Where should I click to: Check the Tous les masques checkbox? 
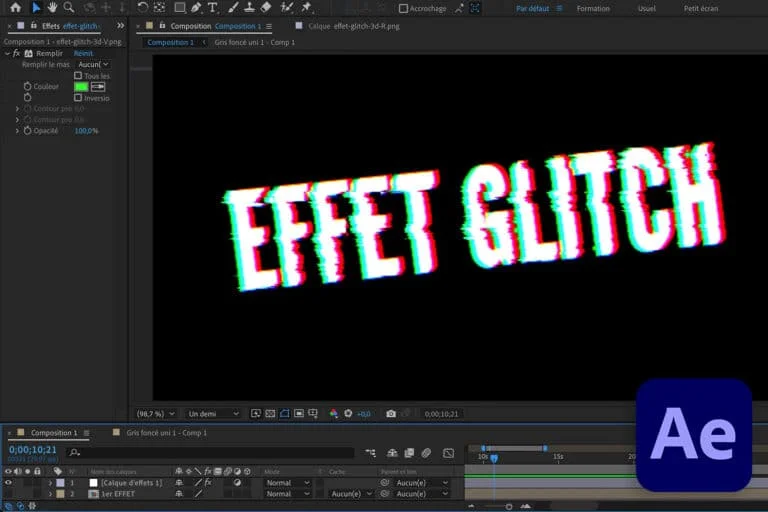pos(78,75)
